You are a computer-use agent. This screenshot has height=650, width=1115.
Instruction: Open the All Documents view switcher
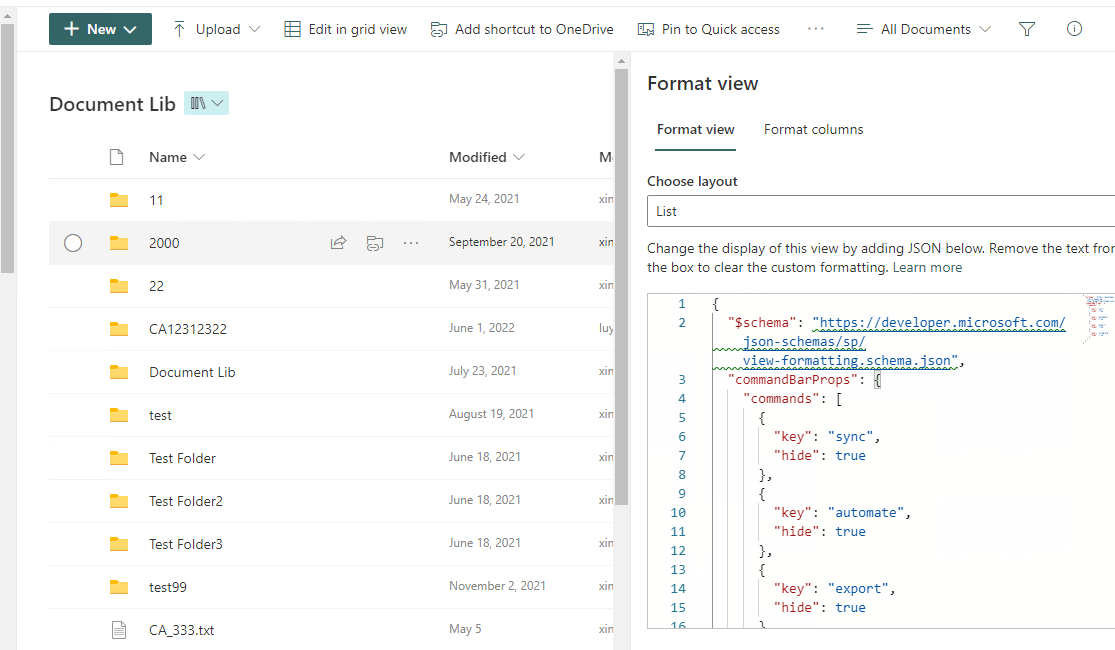pos(924,29)
